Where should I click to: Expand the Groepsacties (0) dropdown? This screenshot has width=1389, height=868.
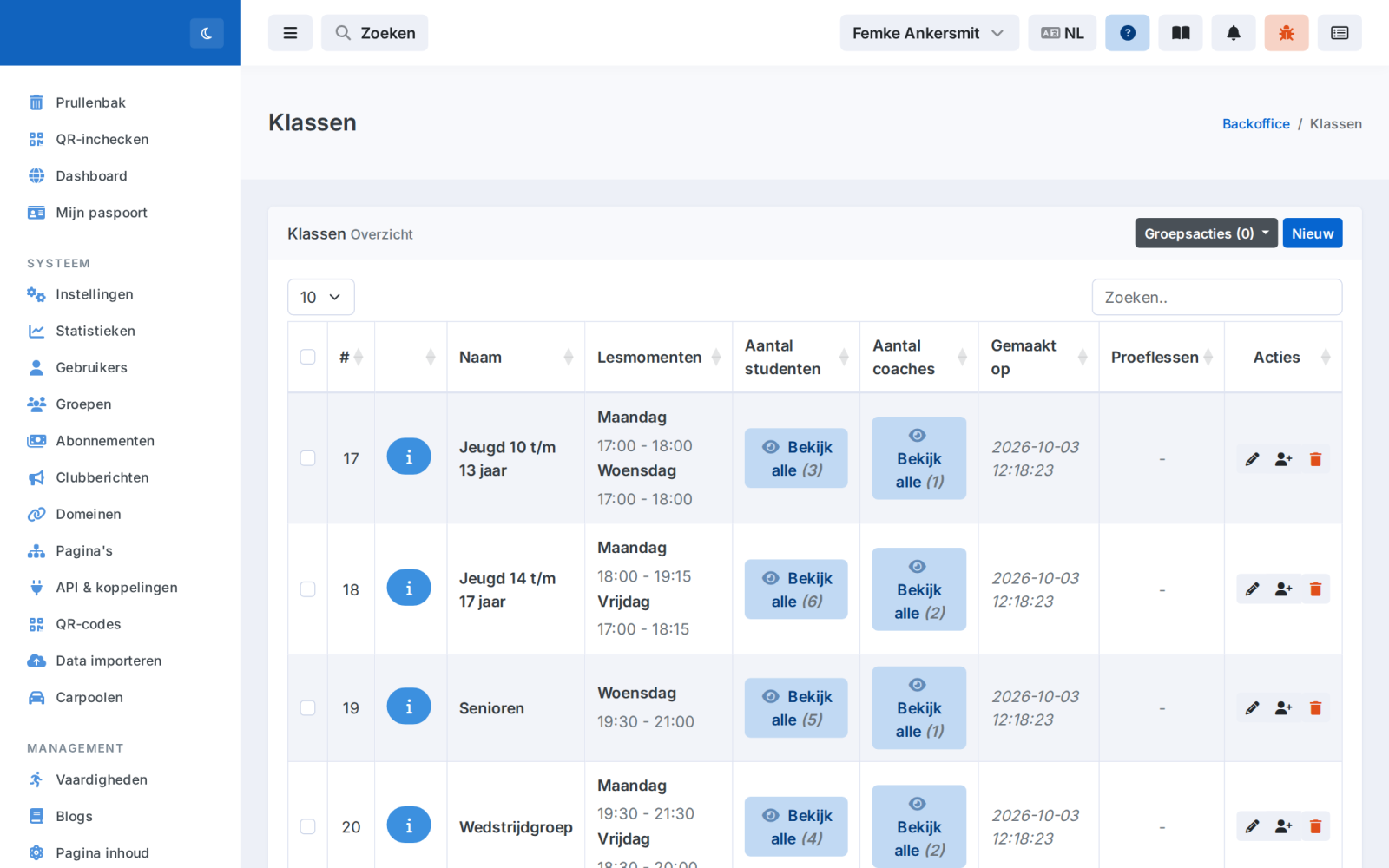(x=1206, y=233)
